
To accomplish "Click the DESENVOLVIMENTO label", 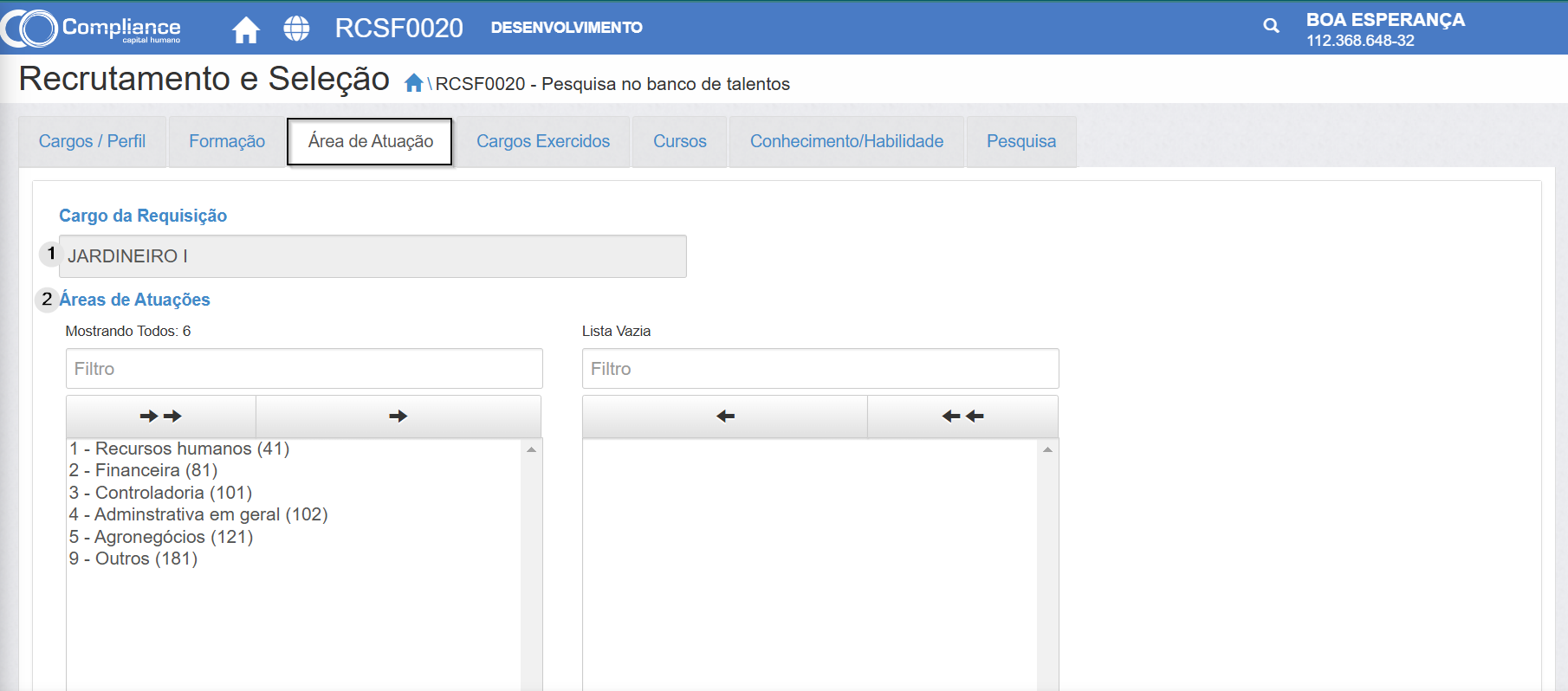I will pyautogui.click(x=567, y=28).
